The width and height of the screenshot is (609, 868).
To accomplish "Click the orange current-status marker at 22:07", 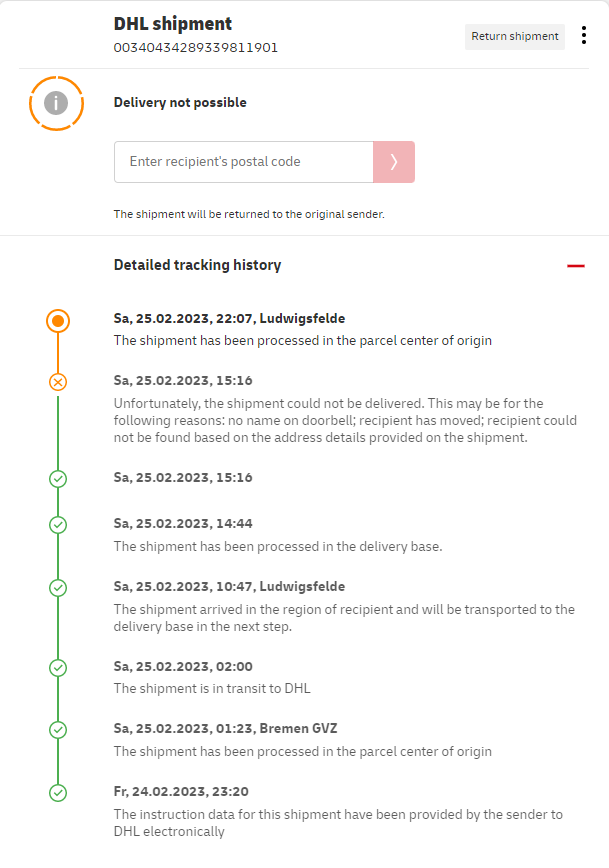I will 58,321.
